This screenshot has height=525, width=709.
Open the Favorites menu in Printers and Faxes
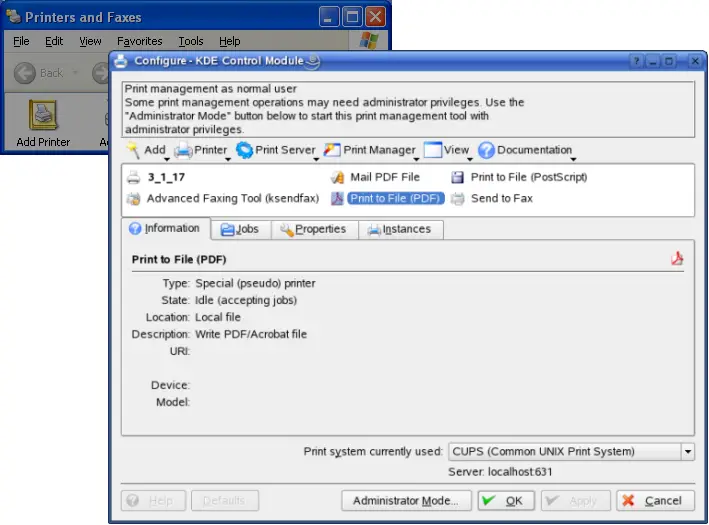tap(139, 41)
